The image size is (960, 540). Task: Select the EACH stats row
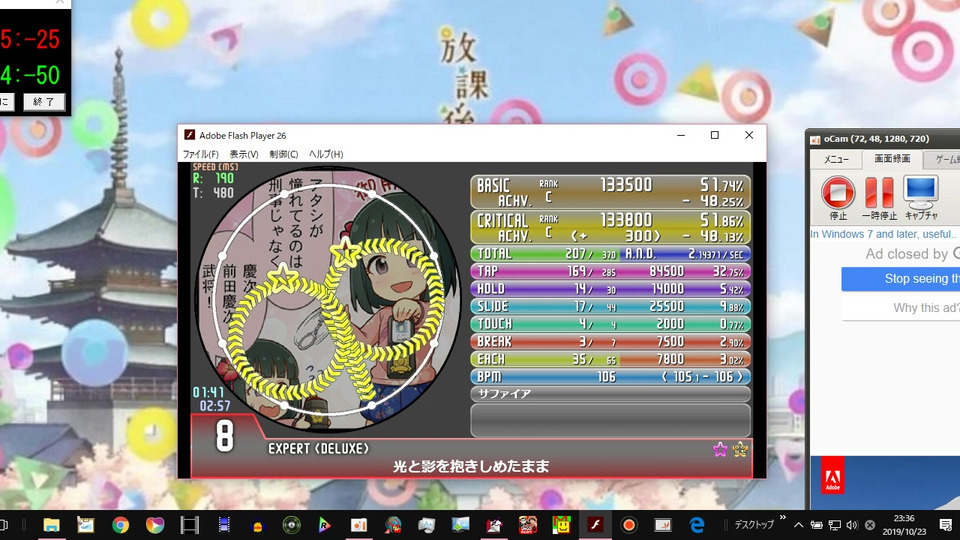(x=610, y=359)
